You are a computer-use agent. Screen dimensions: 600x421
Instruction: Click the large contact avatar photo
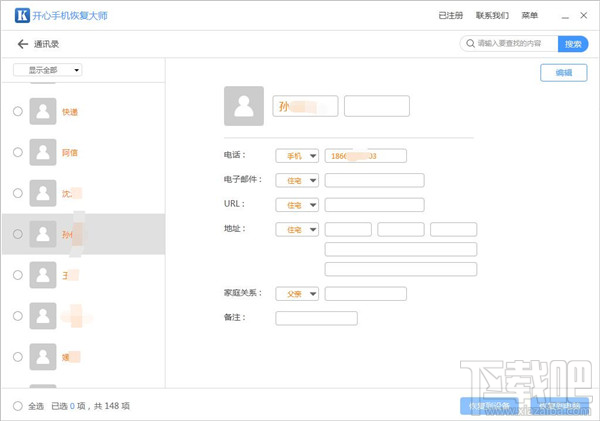(x=244, y=106)
